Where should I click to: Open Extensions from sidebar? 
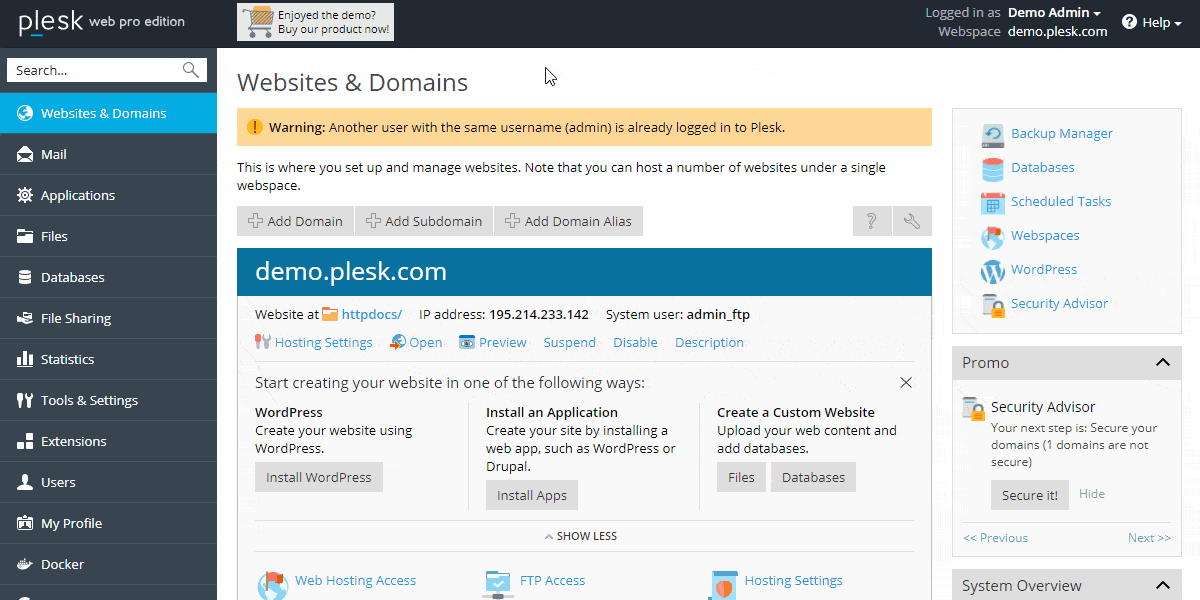tap(108, 441)
